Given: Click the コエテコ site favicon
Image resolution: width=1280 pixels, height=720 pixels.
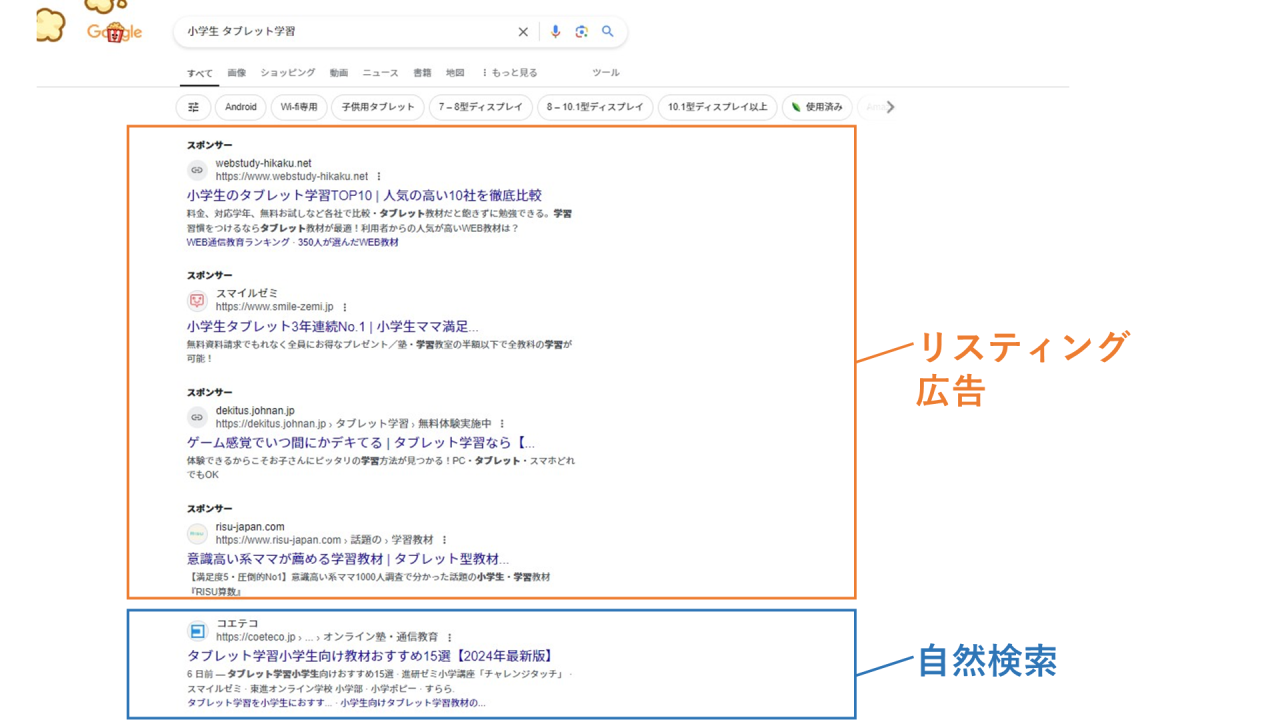Looking at the screenshot, I should (x=197, y=630).
